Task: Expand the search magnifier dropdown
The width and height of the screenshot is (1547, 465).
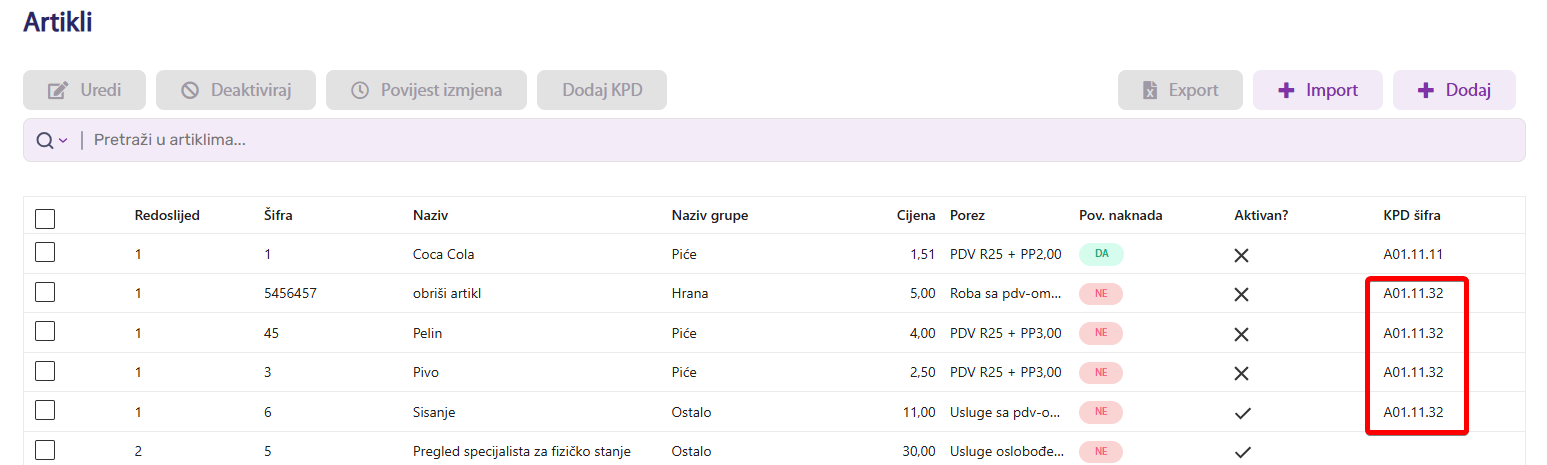Action: pyautogui.click(x=52, y=141)
